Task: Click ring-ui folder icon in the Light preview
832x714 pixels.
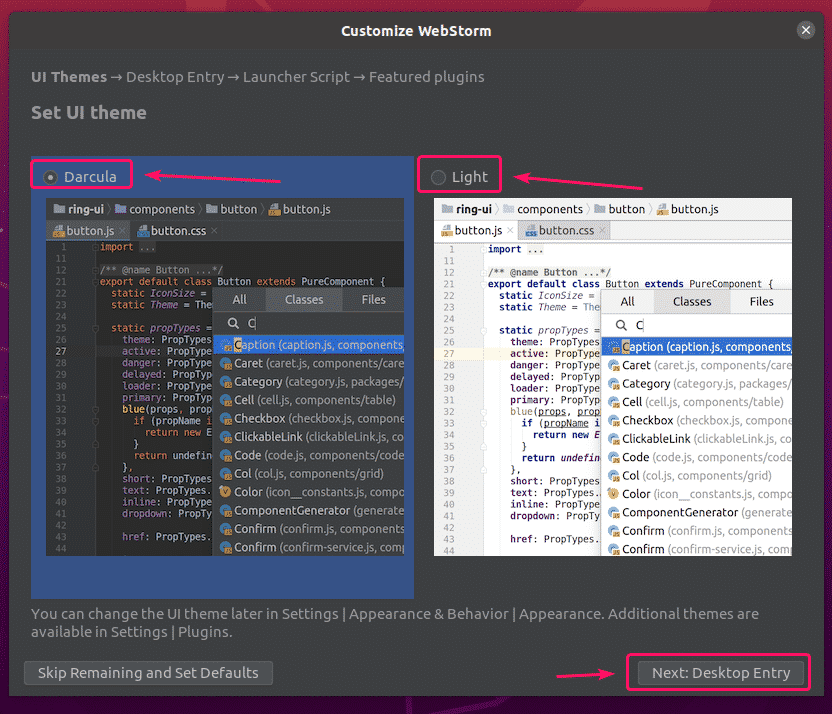Action: [447, 209]
